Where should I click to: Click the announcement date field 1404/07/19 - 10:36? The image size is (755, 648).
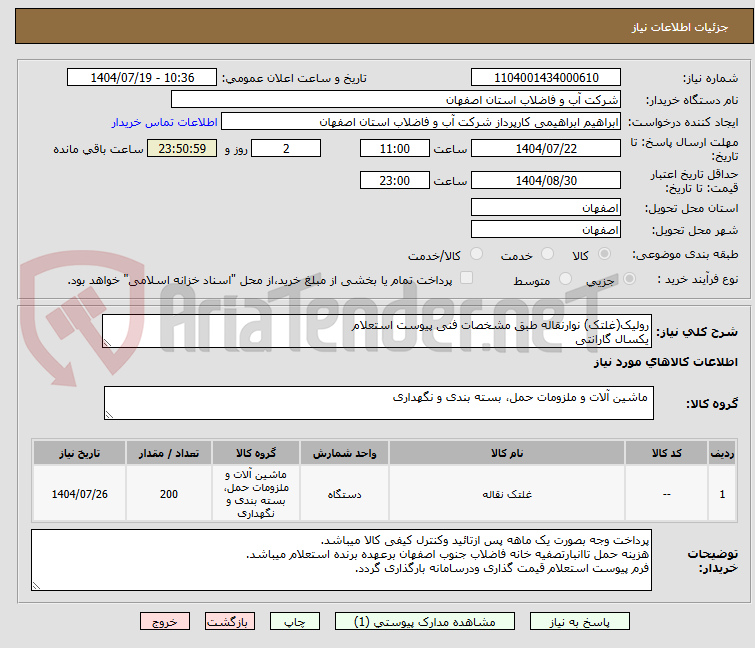coord(142,78)
